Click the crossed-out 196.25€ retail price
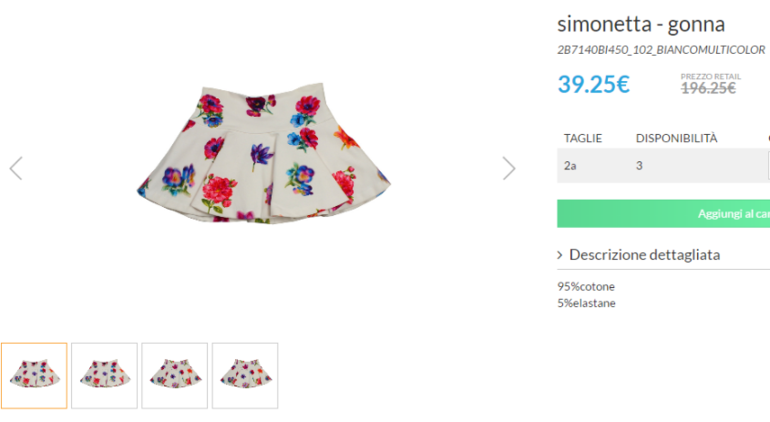The image size is (770, 422). click(708, 88)
